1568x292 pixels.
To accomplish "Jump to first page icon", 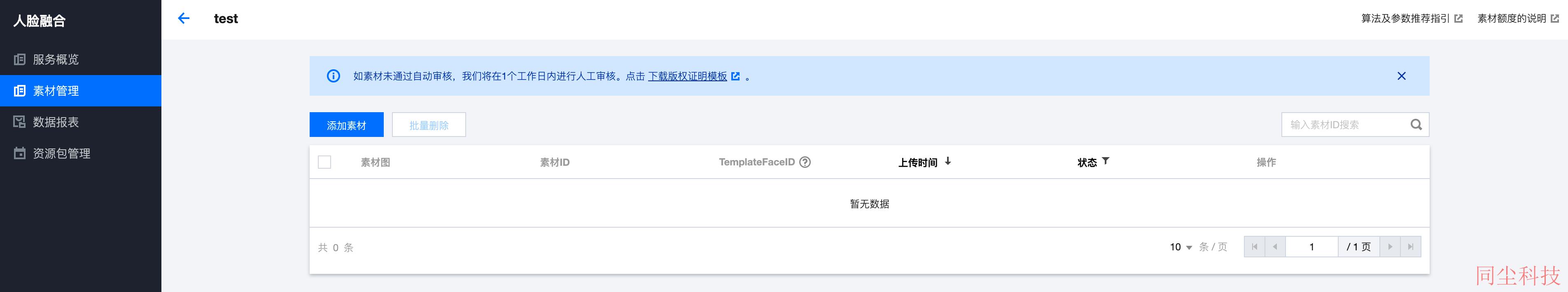I will tap(1255, 247).
